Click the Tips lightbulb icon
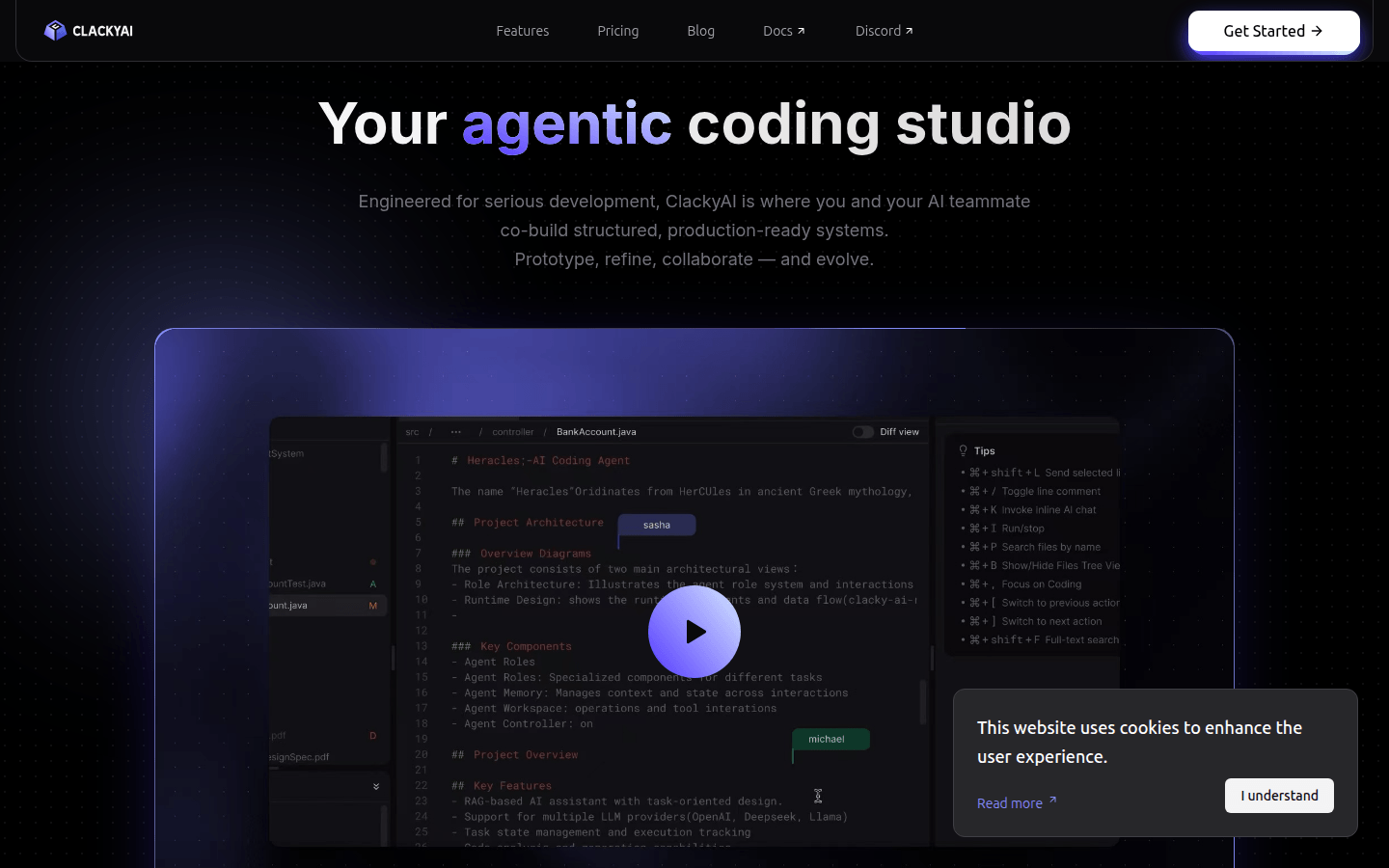The width and height of the screenshot is (1389, 868). click(963, 450)
